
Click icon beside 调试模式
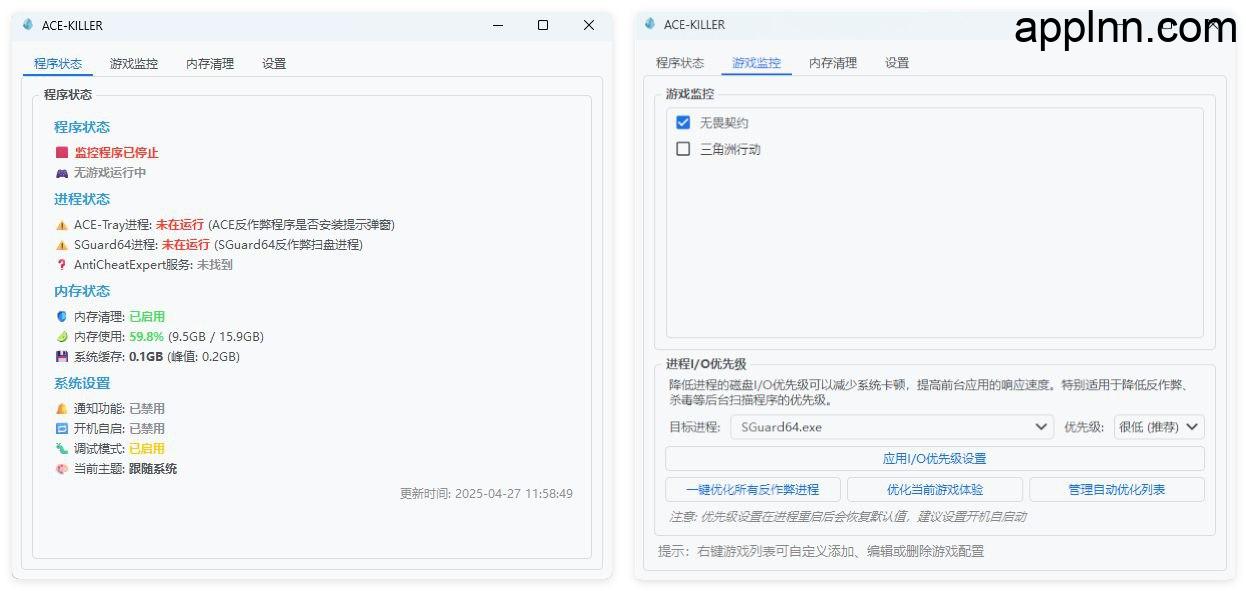click(x=62, y=449)
